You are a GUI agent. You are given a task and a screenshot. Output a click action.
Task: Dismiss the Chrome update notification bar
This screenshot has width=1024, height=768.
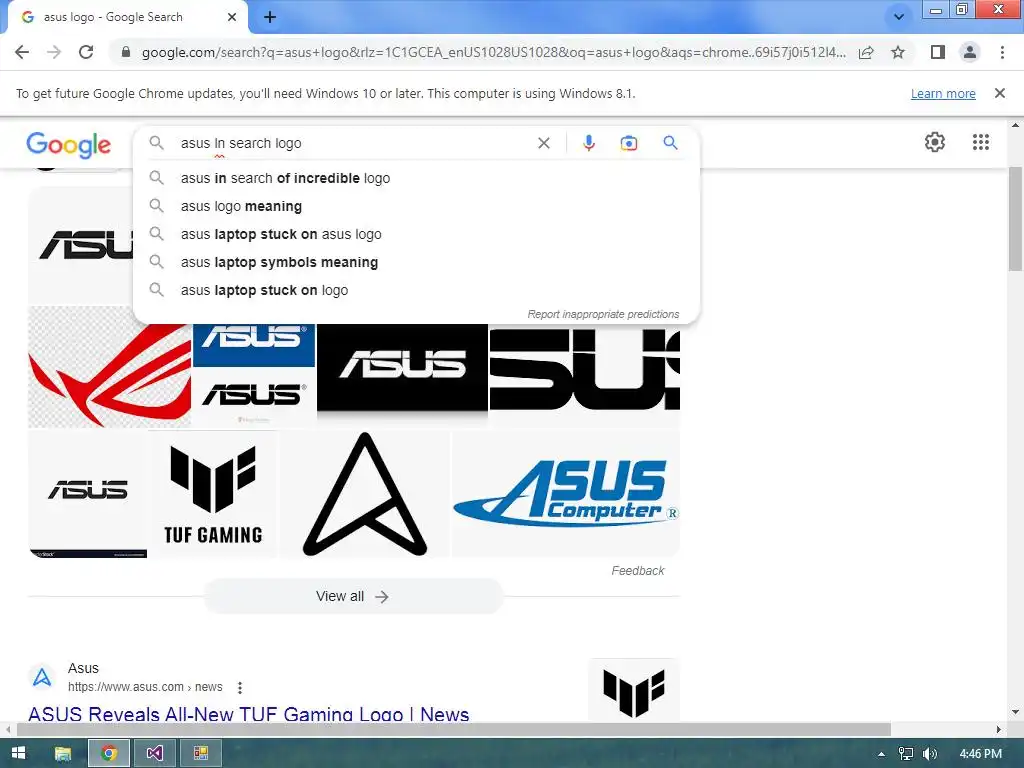[1000, 93]
